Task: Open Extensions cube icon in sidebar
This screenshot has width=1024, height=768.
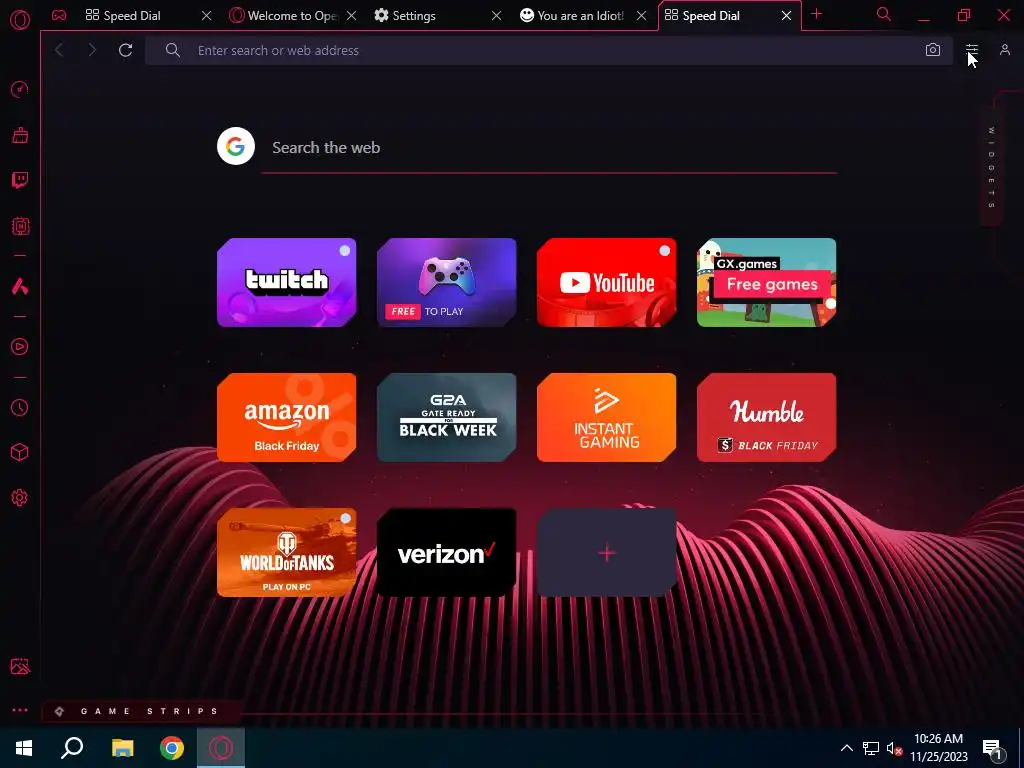Action: 20,453
